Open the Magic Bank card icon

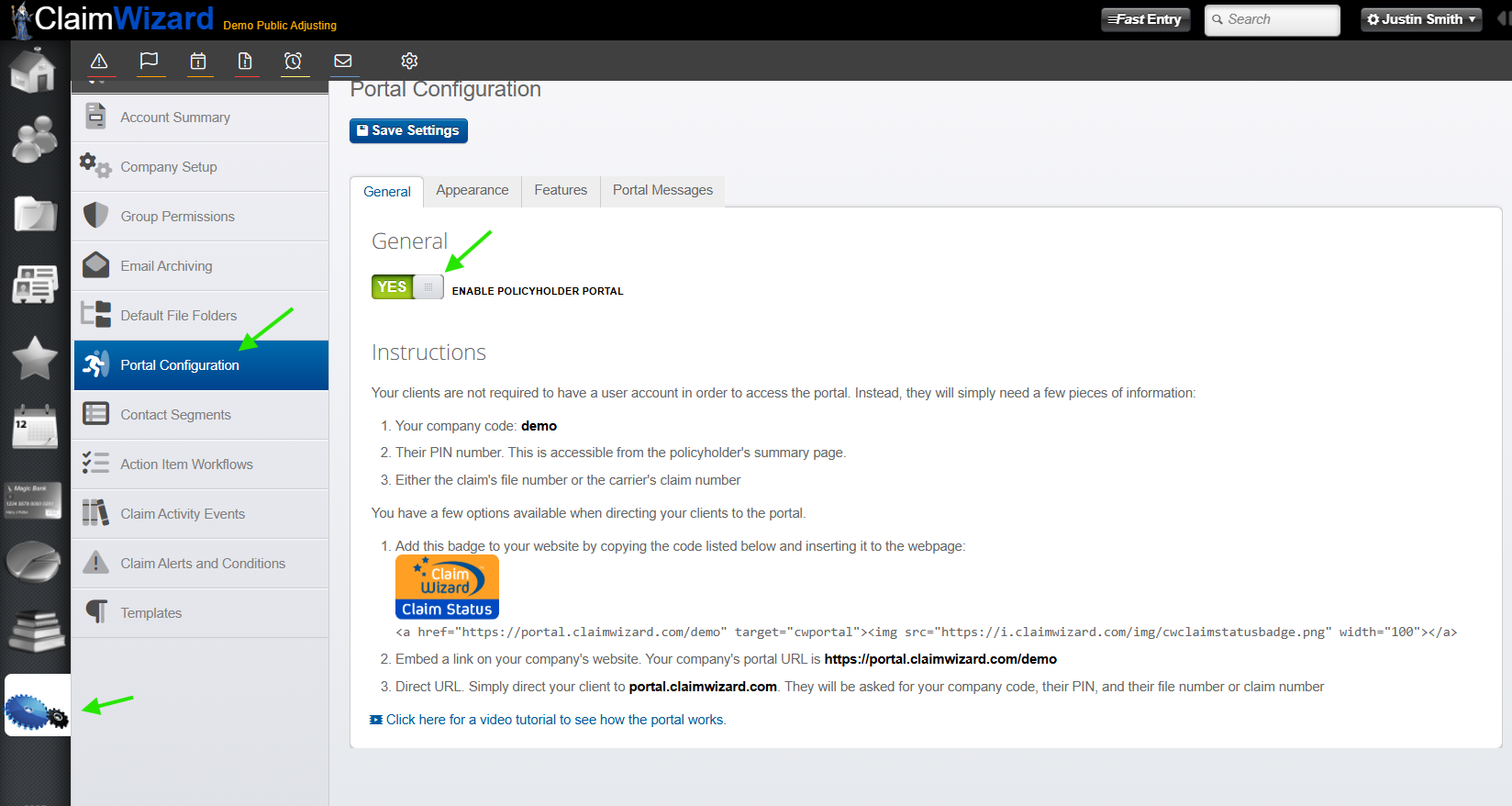[33, 500]
